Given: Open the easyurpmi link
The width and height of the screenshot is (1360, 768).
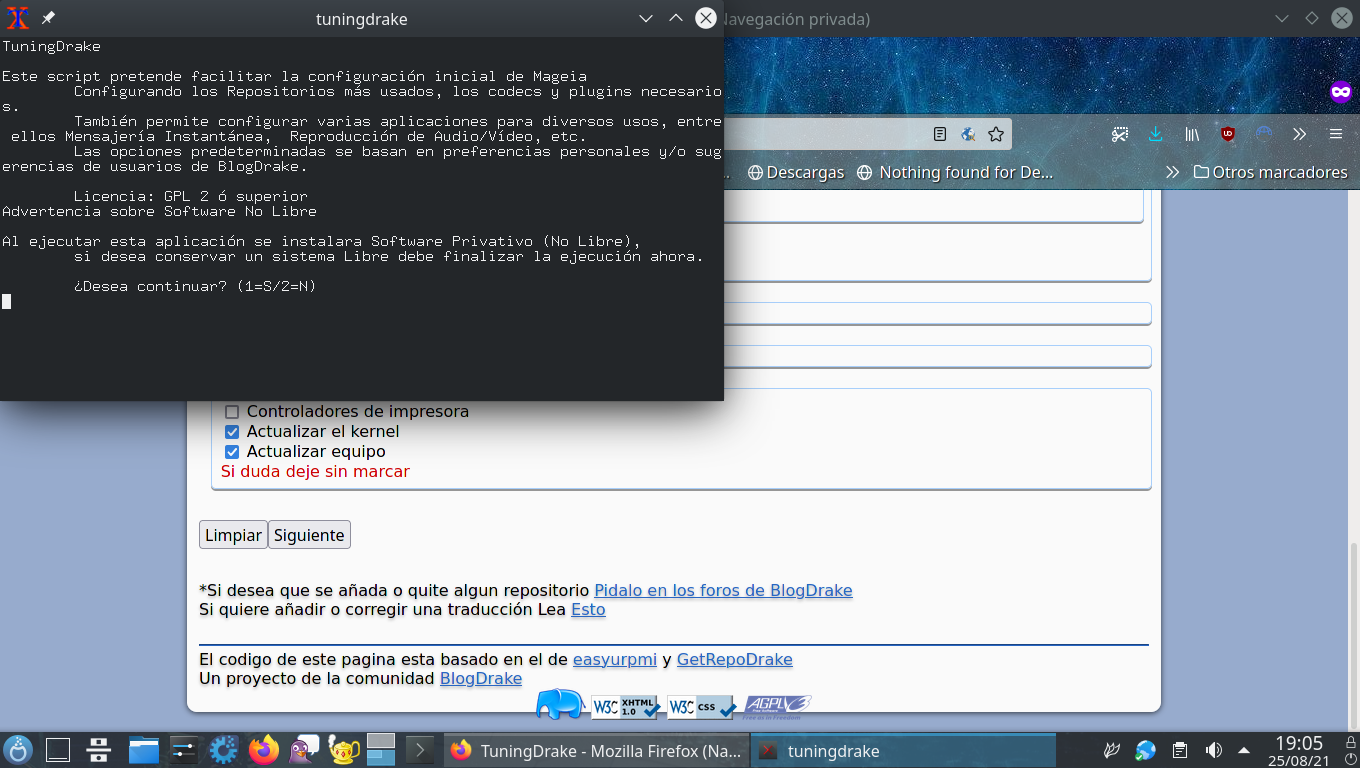Looking at the screenshot, I should (615, 659).
